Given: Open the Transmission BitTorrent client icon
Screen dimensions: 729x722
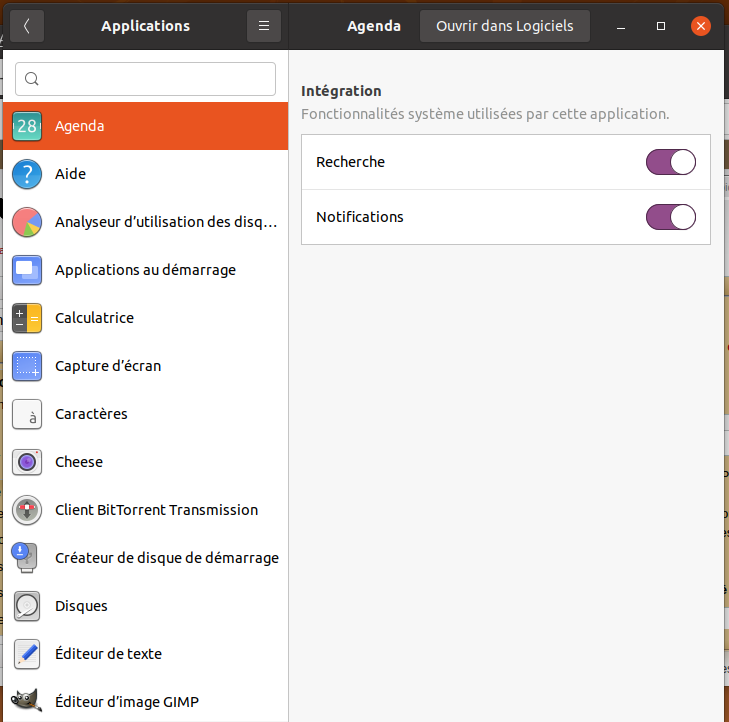Looking at the screenshot, I should pyautogui.click(x=27, y=510).
